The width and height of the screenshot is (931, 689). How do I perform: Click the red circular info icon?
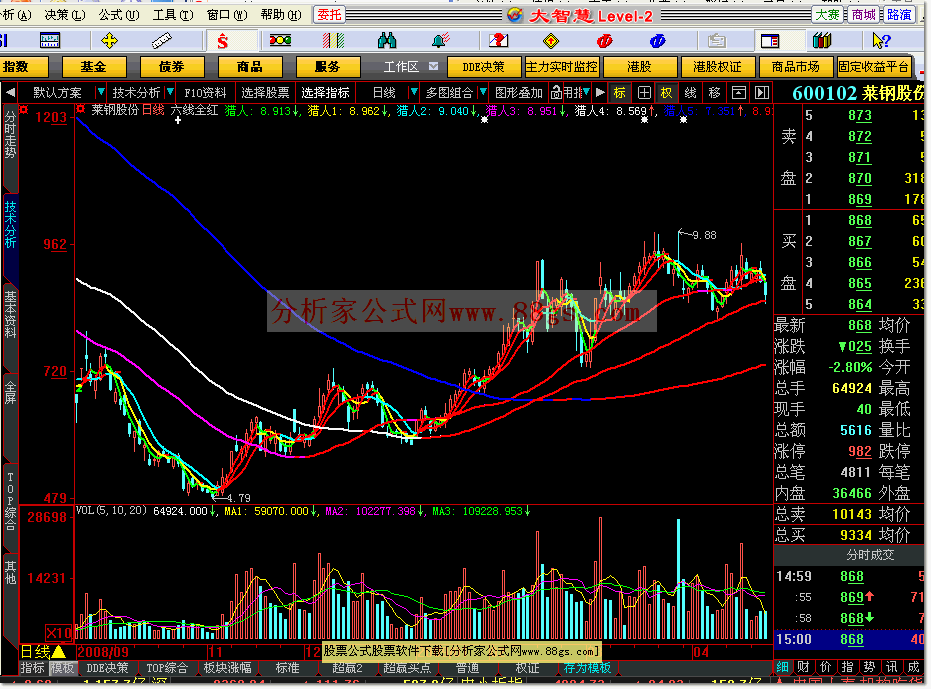[x=604, y=41]
